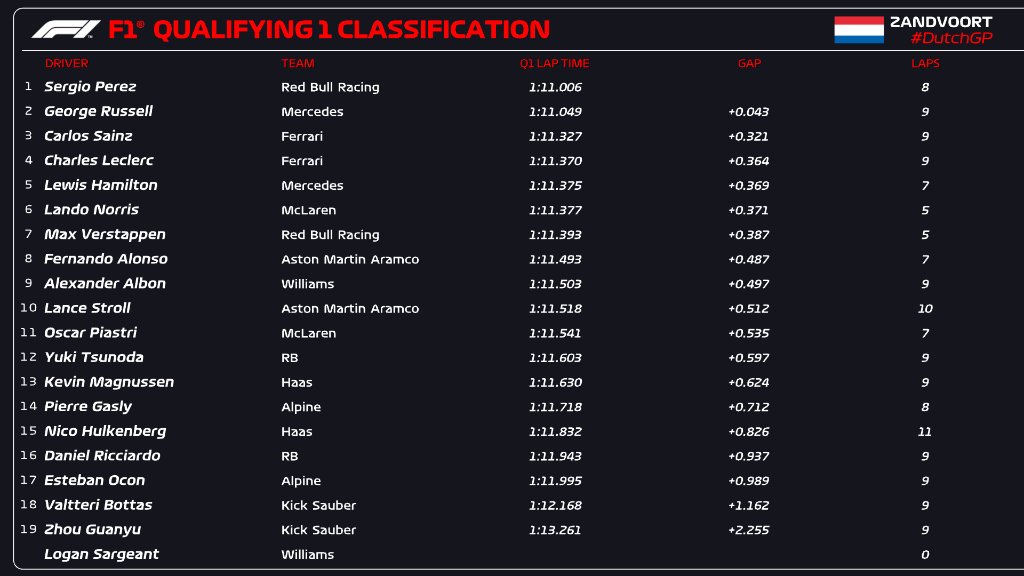Click Sergio Perez's lap time 1:11.006
Viewport: 1024px width, 576px height.
click(x=555, y=87)
